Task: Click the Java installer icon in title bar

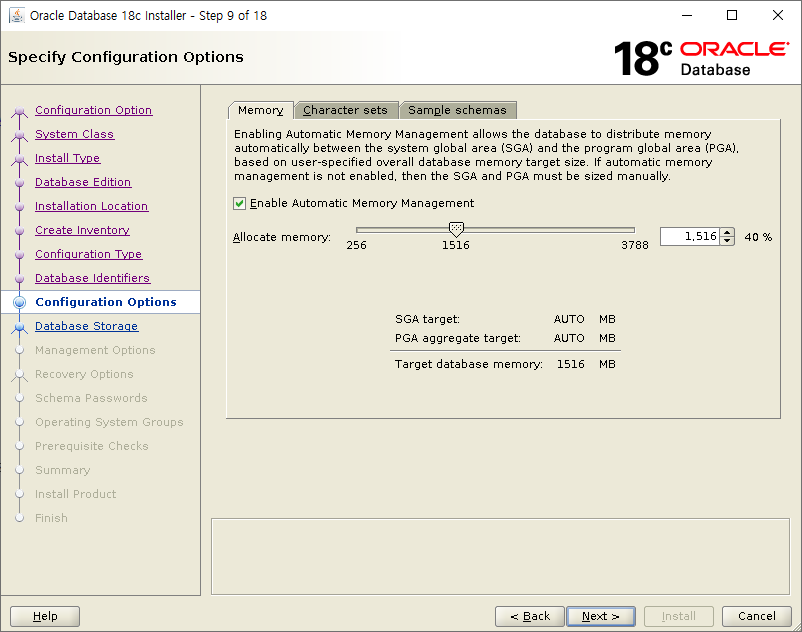Action: (x=17, y=15)
